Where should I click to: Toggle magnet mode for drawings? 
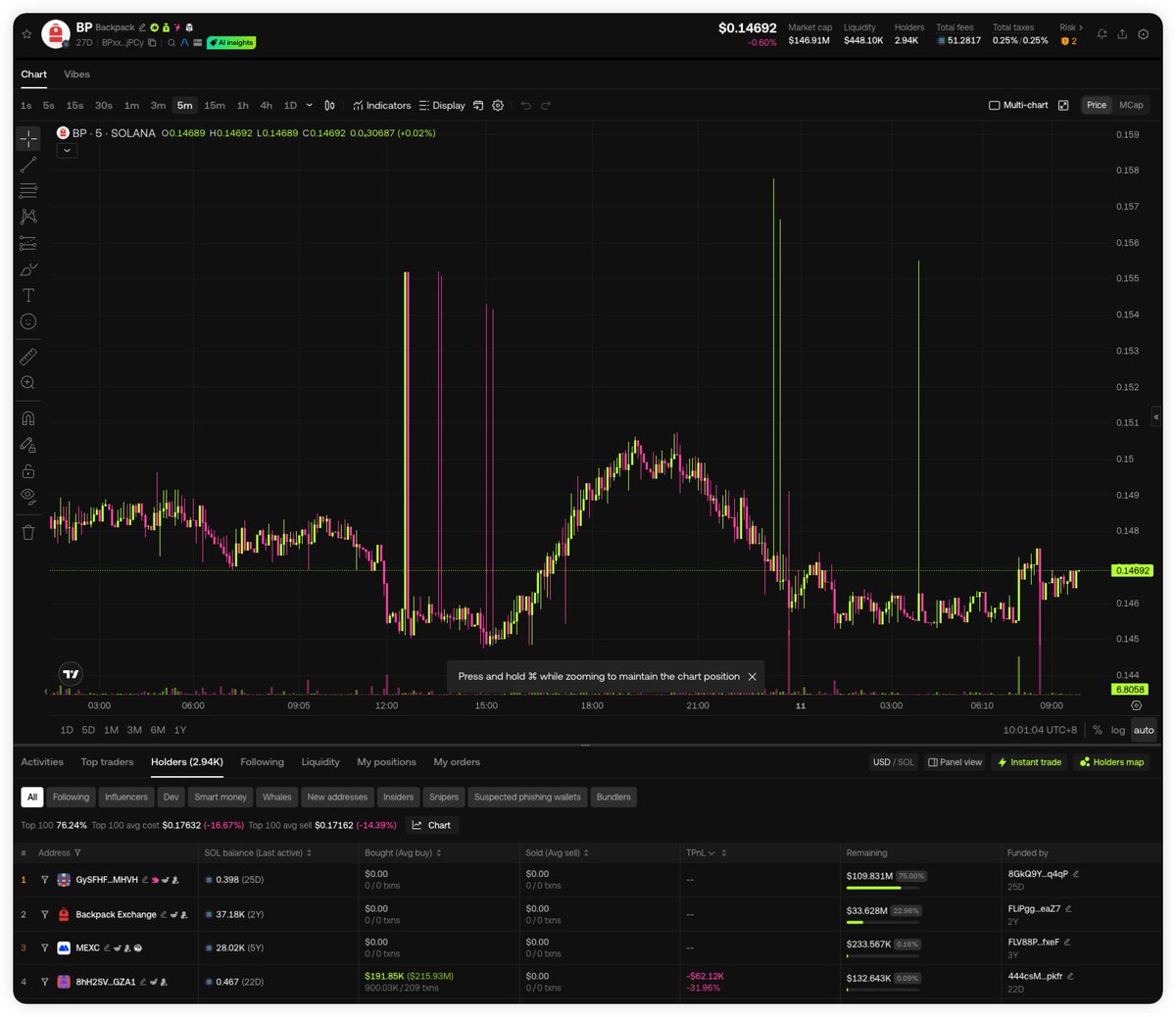(x=28, y=418)
